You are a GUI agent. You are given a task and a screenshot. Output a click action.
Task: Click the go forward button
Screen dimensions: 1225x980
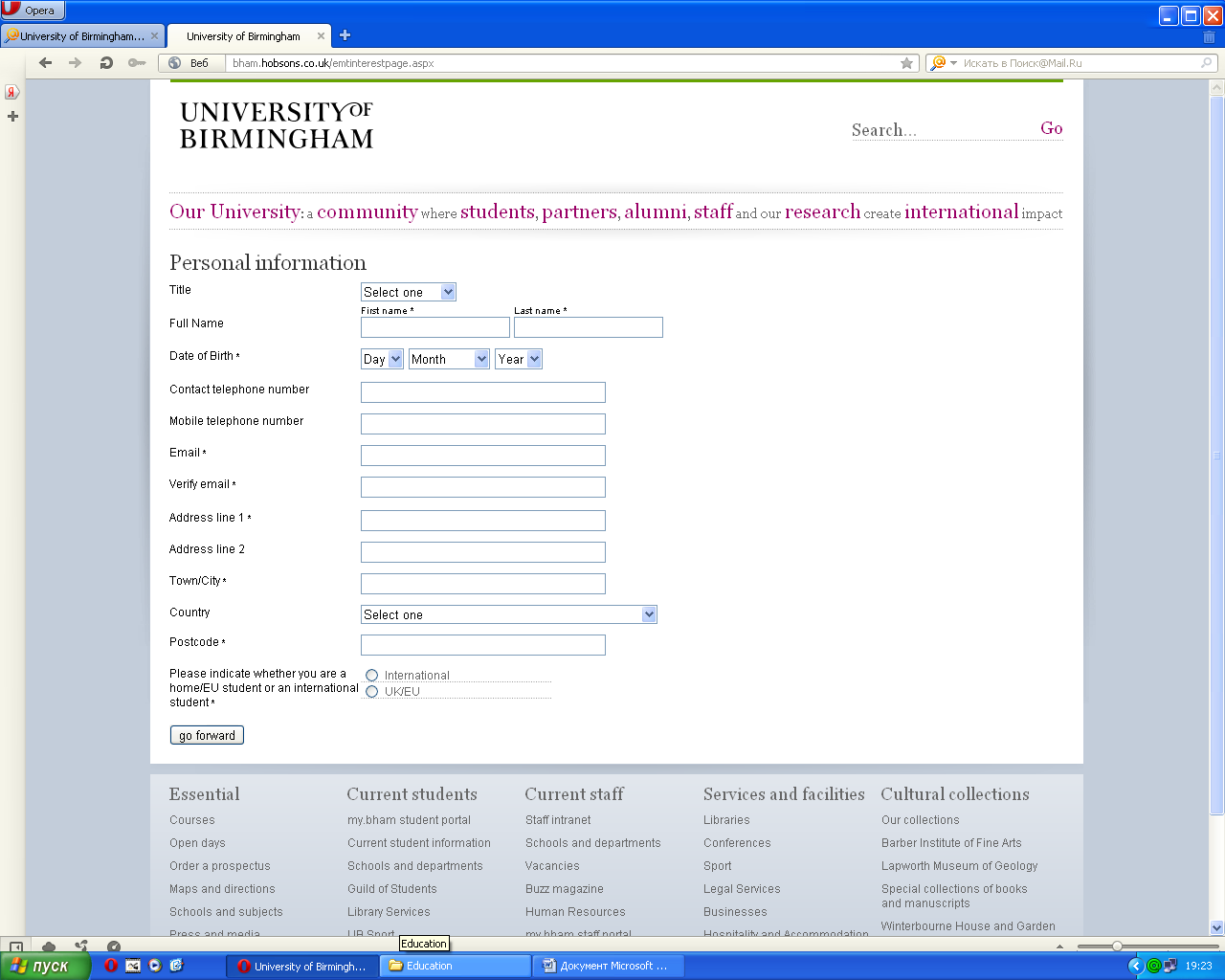click(207, 735)
